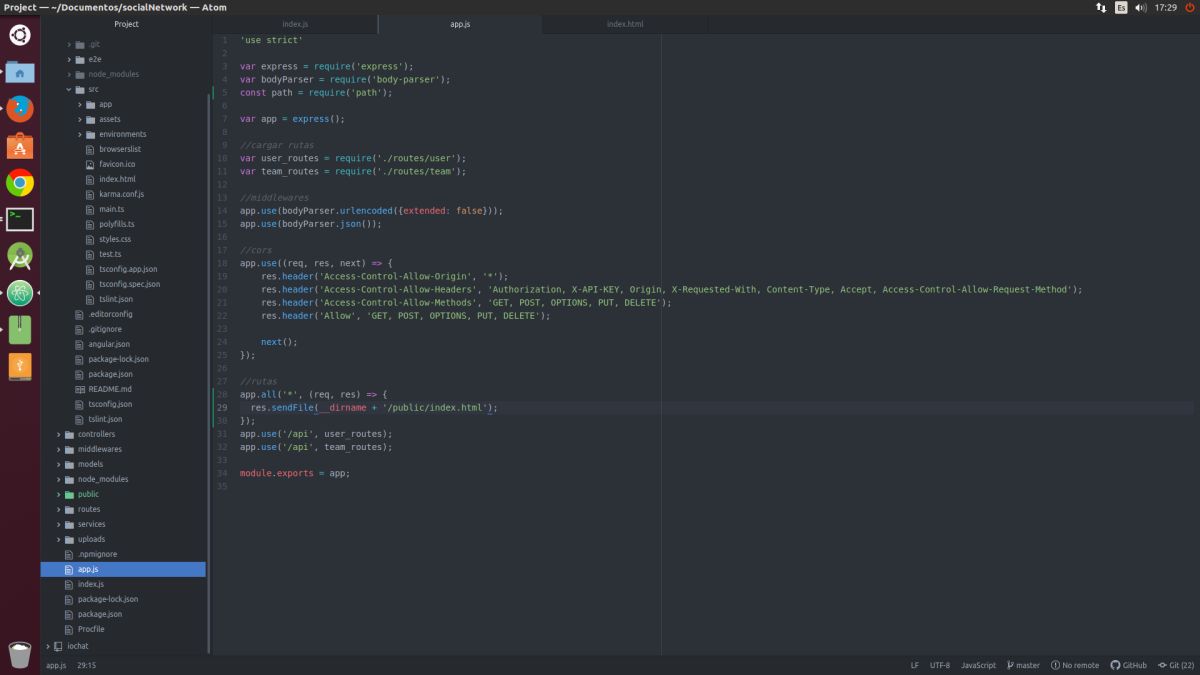
Task: Open the Es keyboard layout indicator
Action: (1121, 7)
